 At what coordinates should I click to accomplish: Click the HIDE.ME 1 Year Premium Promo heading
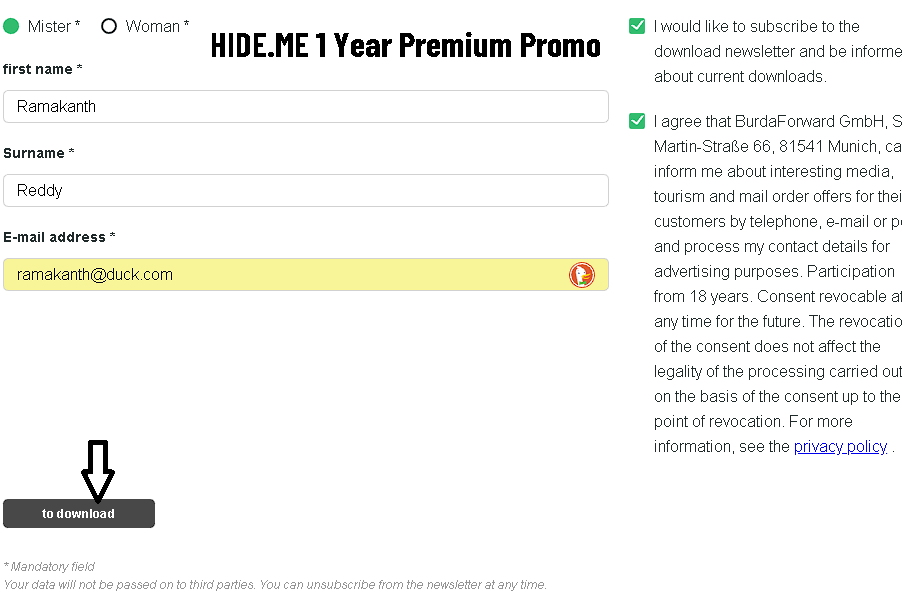pos(405,46)
